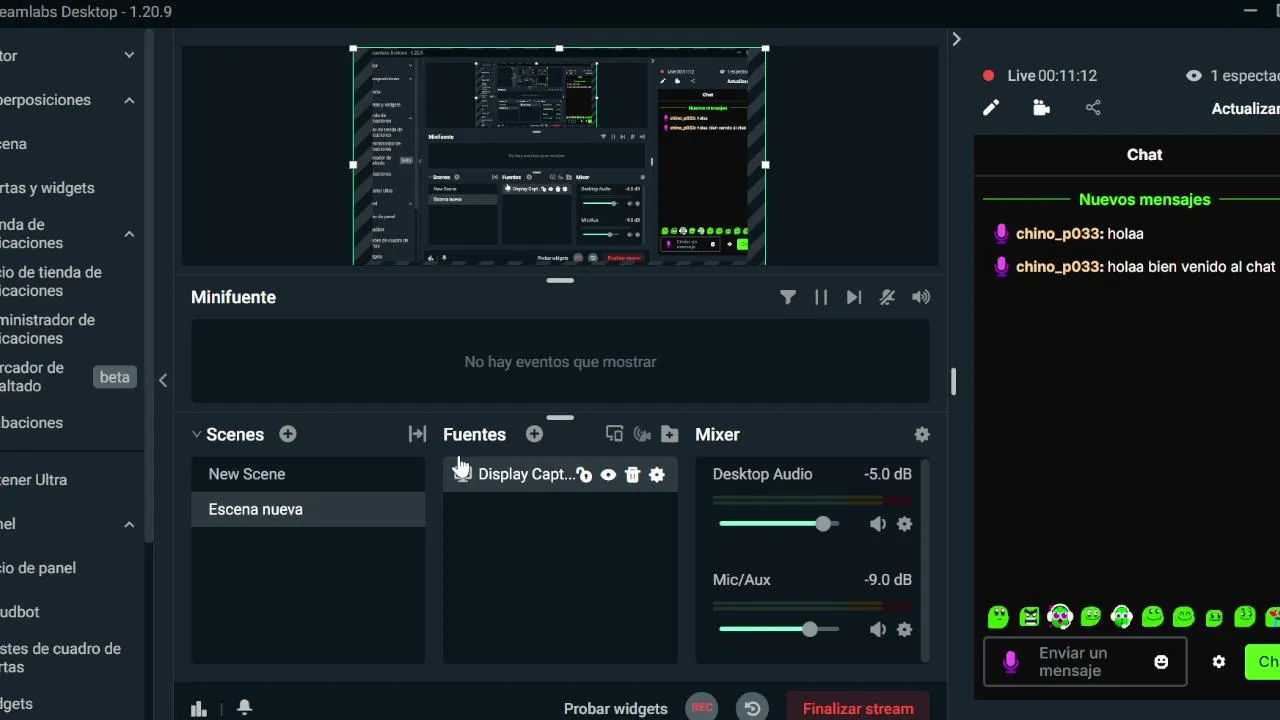This screenshot has height=720, width=1280.
Task: Hide Display Capture using eye icon
Action: pyautogui.click(x=608, y=475)
